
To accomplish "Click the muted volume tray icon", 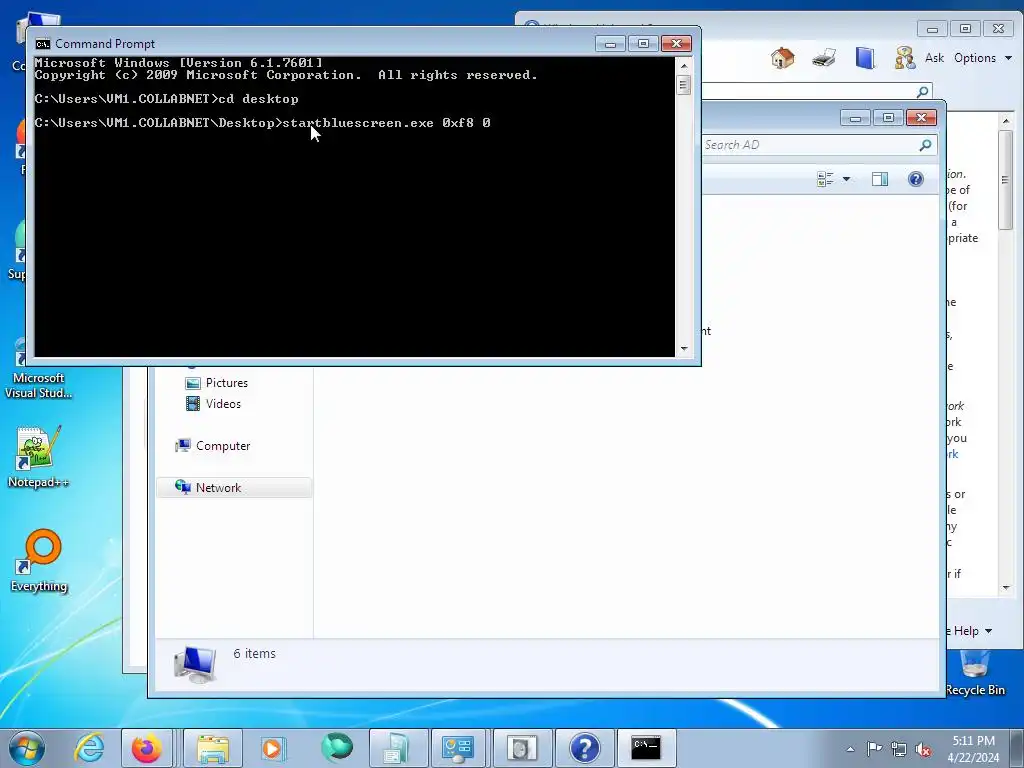I will pyautogui.click(x=923, y=749).
